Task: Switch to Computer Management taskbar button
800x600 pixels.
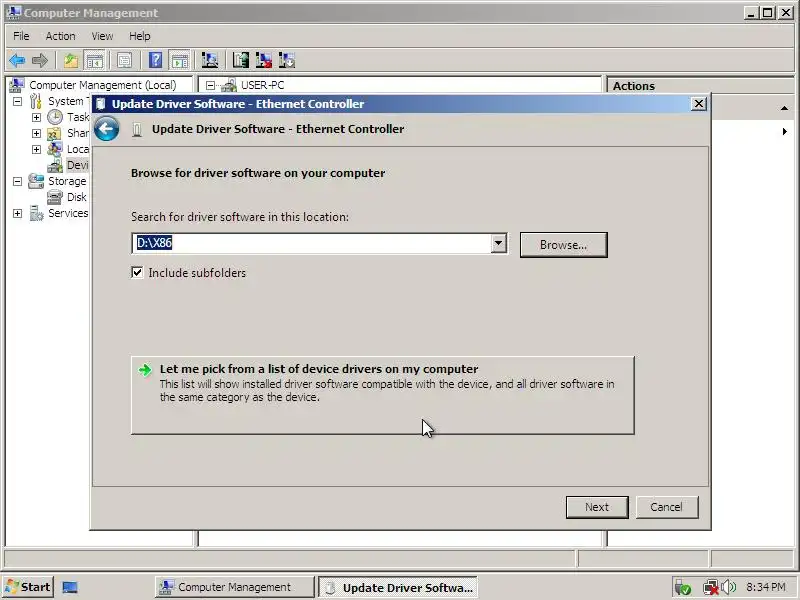Action: click(x=234, y=587)
